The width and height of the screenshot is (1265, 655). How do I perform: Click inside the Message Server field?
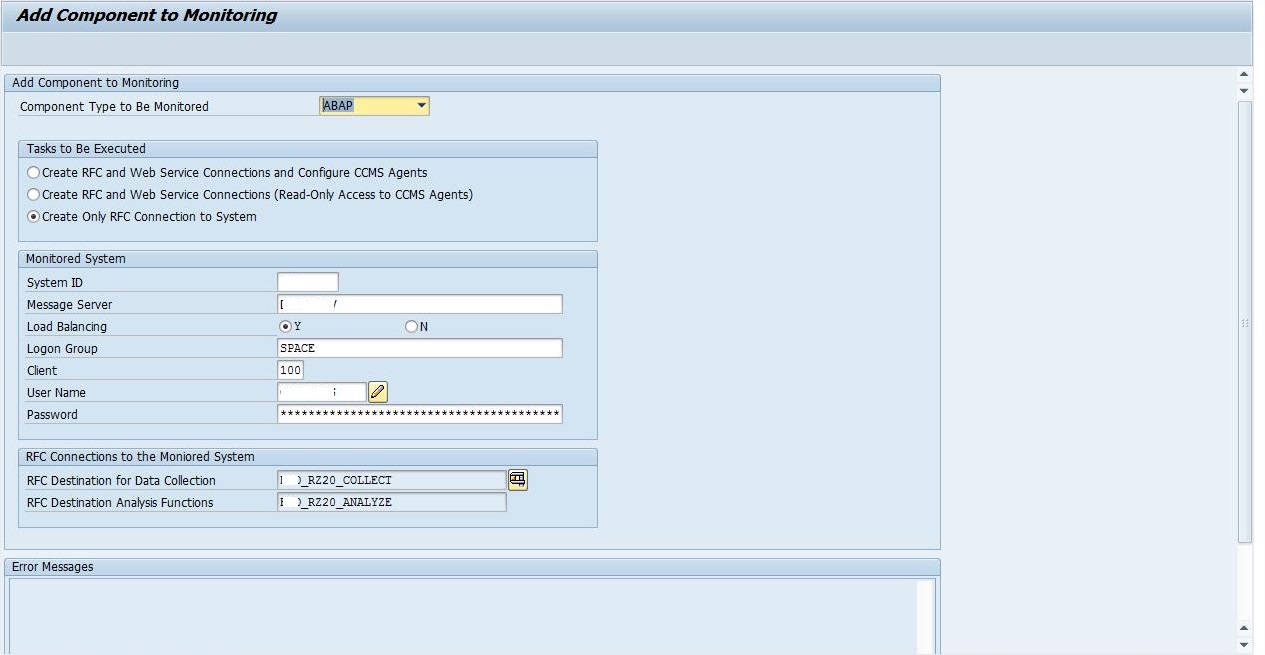point(419,304)
